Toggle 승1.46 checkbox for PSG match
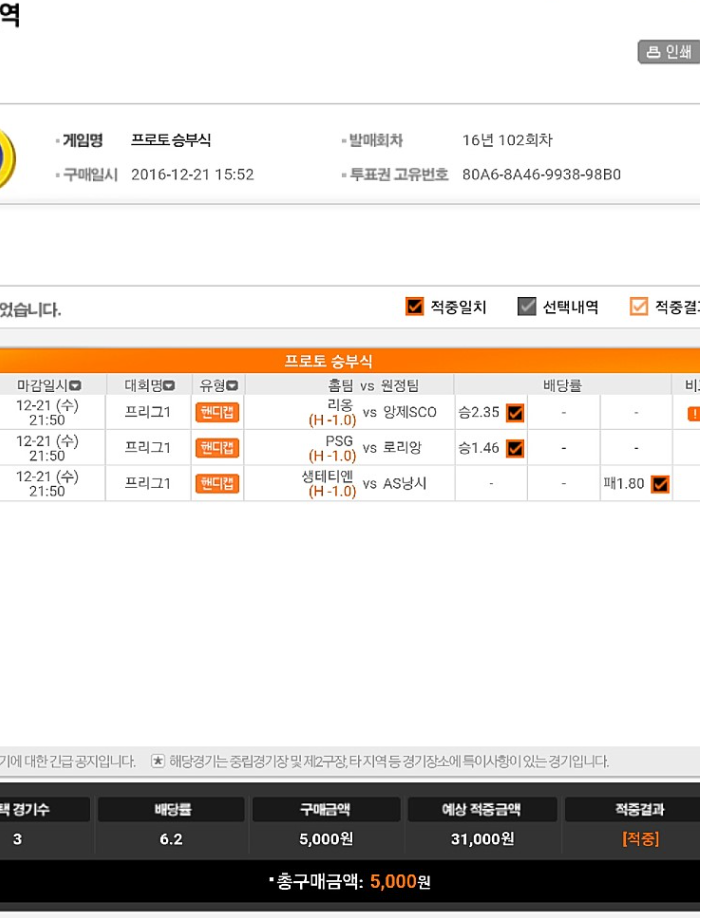 (515, 448)
